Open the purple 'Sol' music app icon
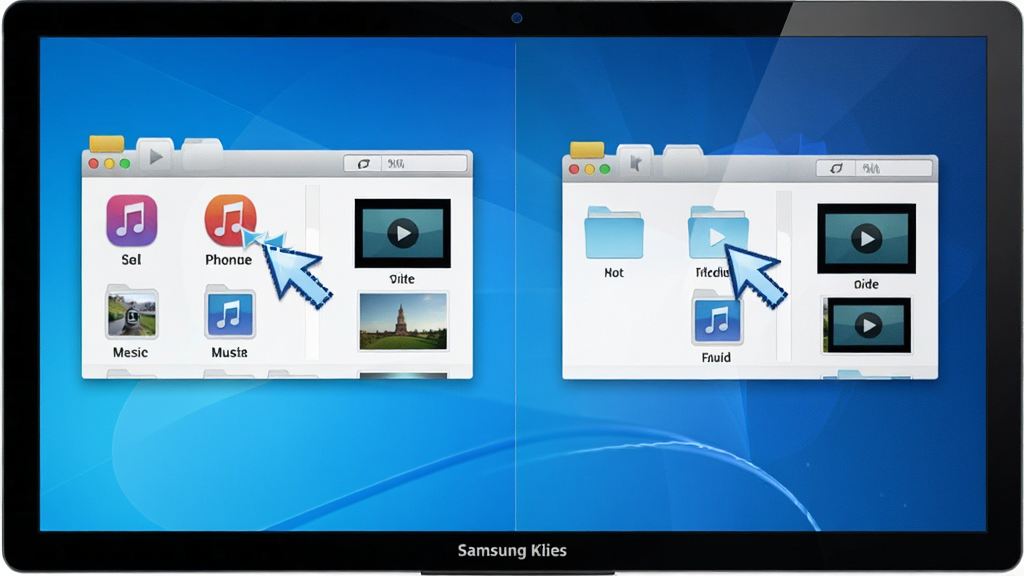Screen dimensions: 1024x576 coord(131,220)
